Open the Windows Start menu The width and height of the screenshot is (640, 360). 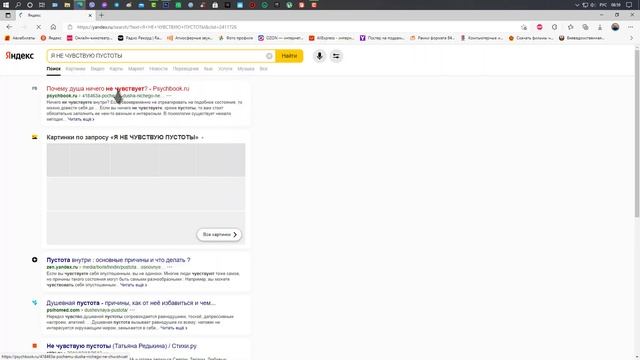coord(6,5)
